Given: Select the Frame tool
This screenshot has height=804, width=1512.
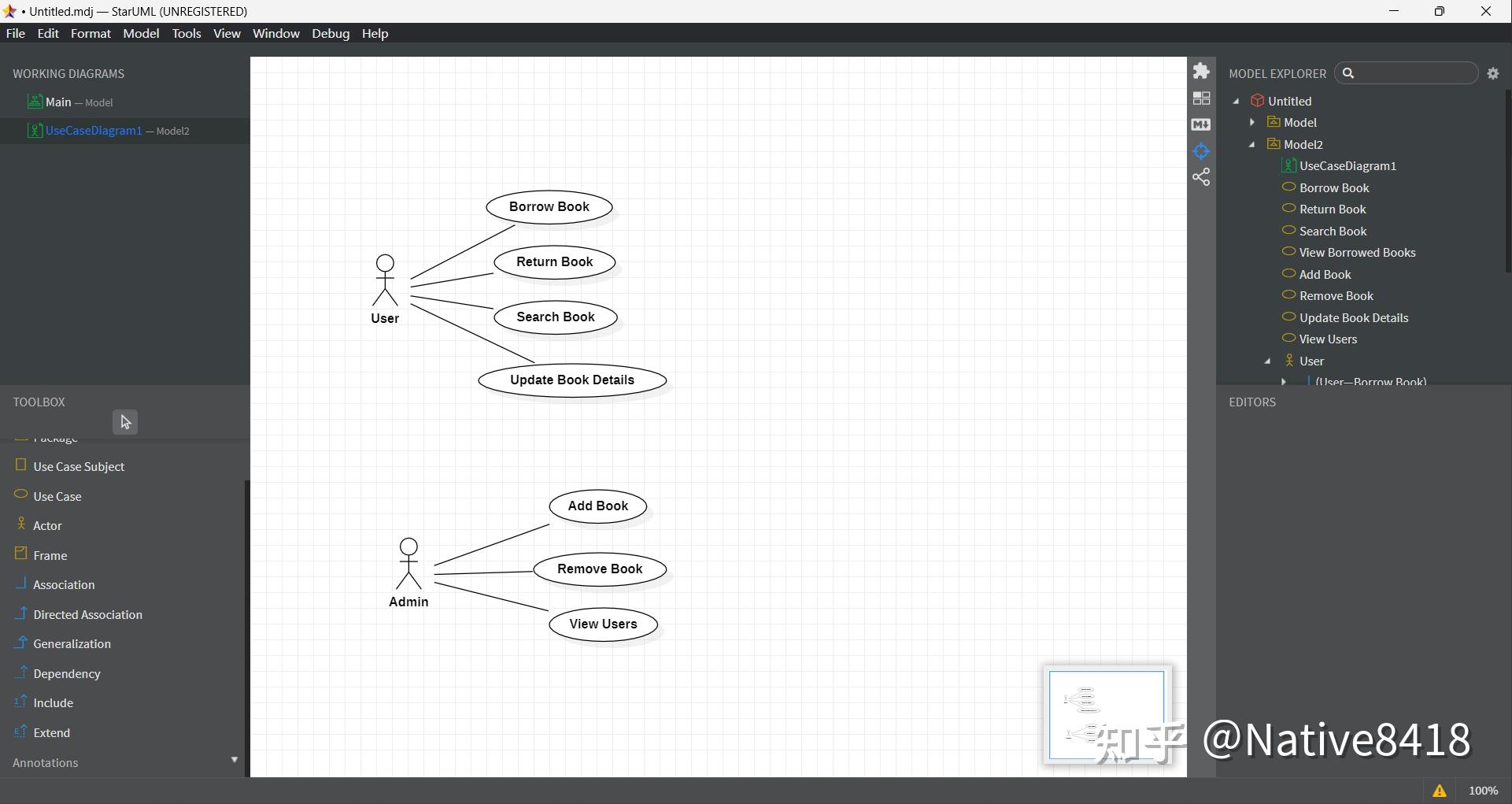Looking at the screenshot, I should 50,554.
